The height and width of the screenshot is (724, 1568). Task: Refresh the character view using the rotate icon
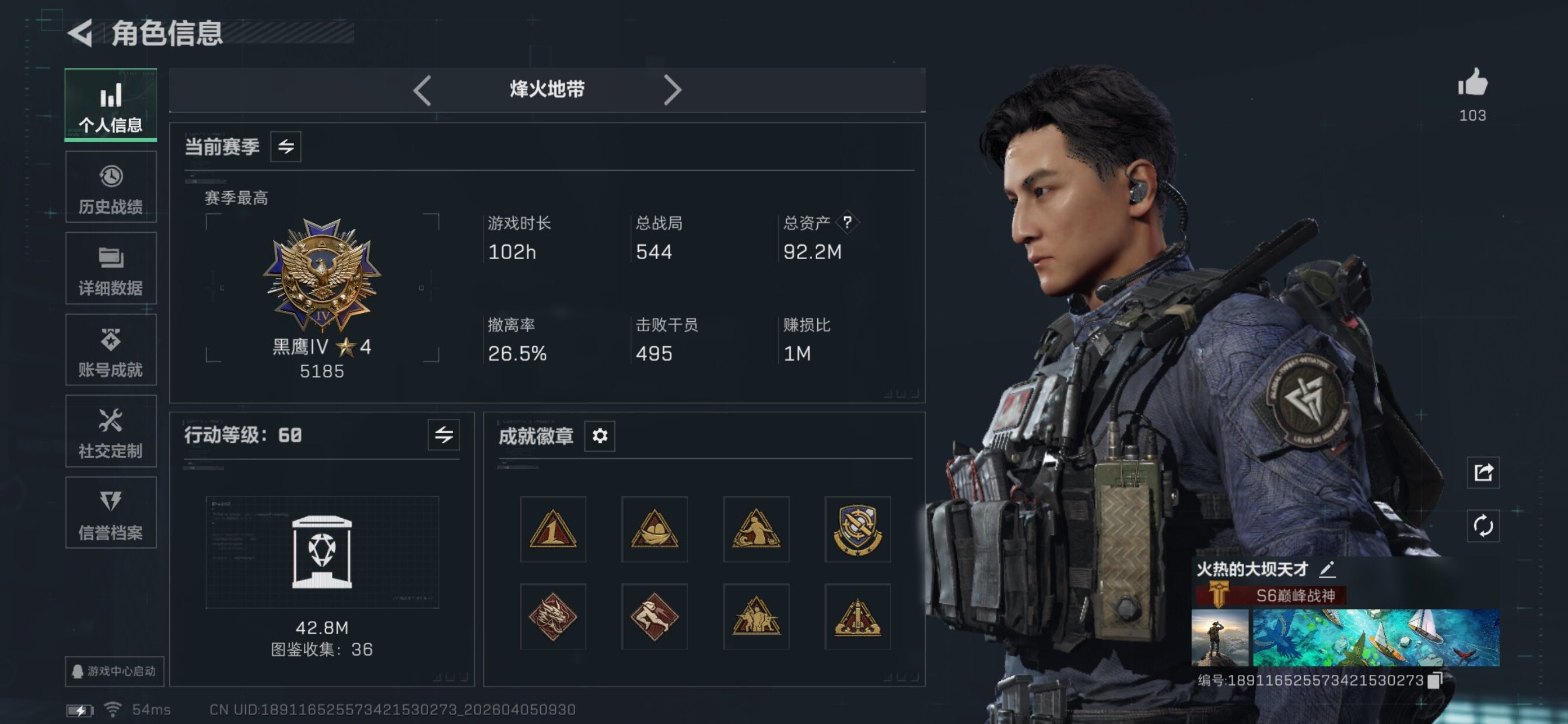[1483, 526]
